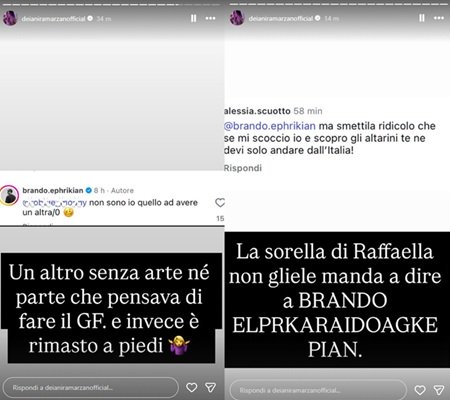Open brando.ephrikian username in comment

coord(53,190)
